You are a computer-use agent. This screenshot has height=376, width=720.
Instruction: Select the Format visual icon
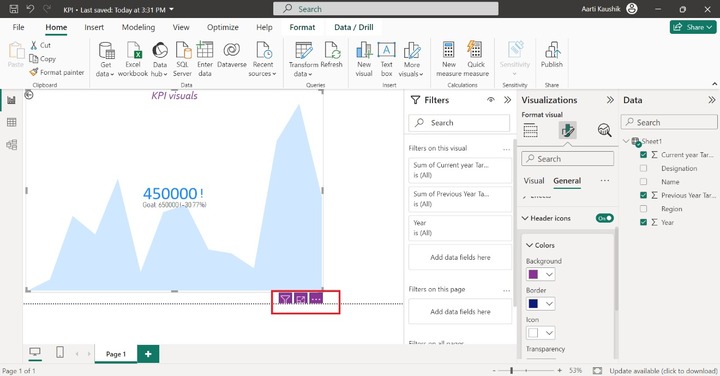pos(568,130)
